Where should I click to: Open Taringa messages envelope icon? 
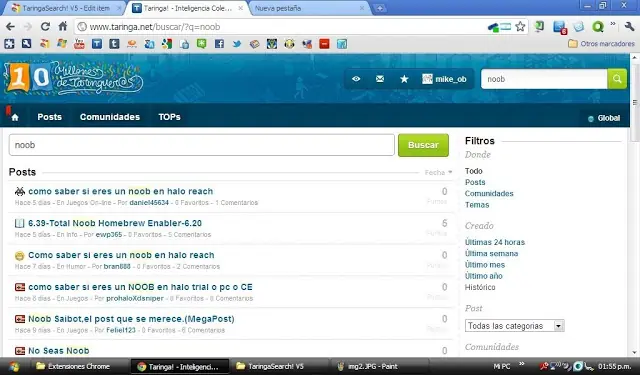380,79
